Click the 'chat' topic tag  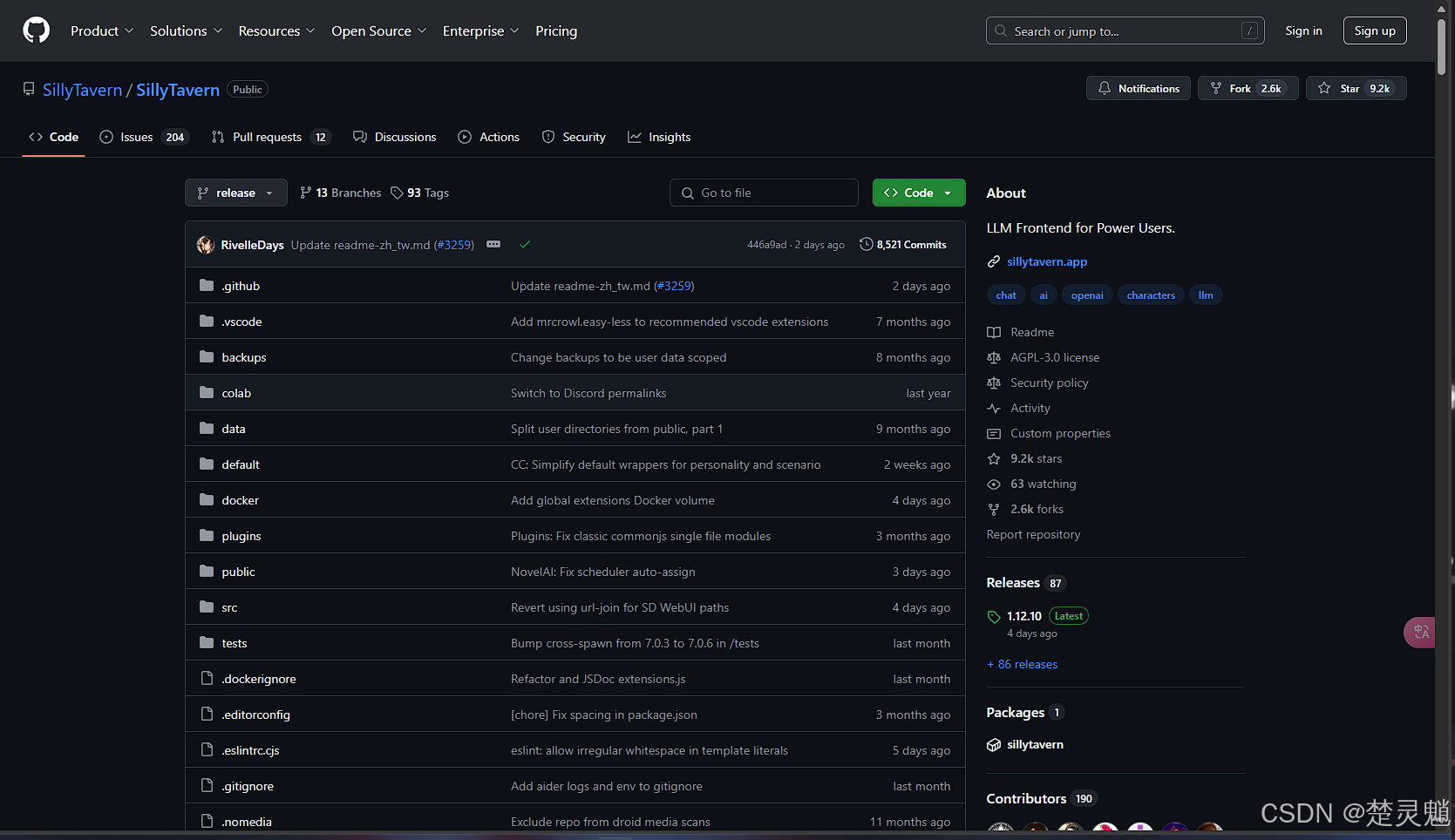(1006, 295)
